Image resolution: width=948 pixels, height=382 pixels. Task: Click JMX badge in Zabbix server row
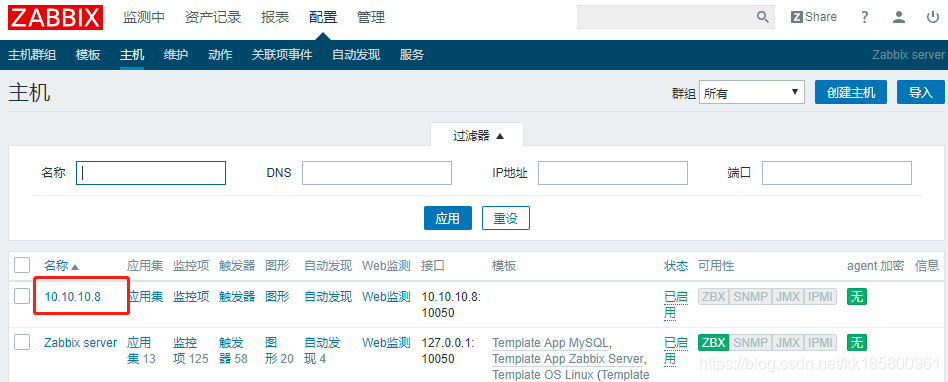[x=788, y=343]
